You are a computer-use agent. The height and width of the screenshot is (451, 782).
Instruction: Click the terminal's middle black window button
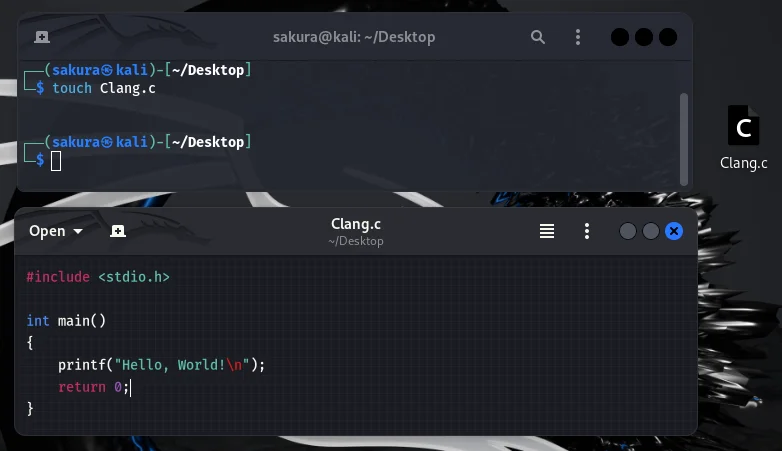(643, 37)
